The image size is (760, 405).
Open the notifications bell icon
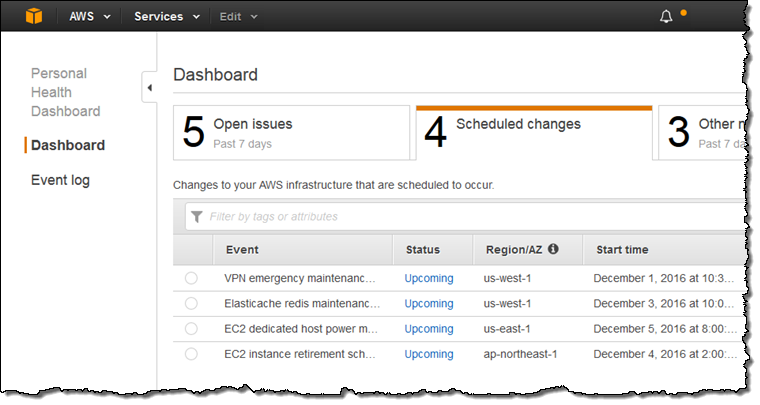click(x=667, y=17)
